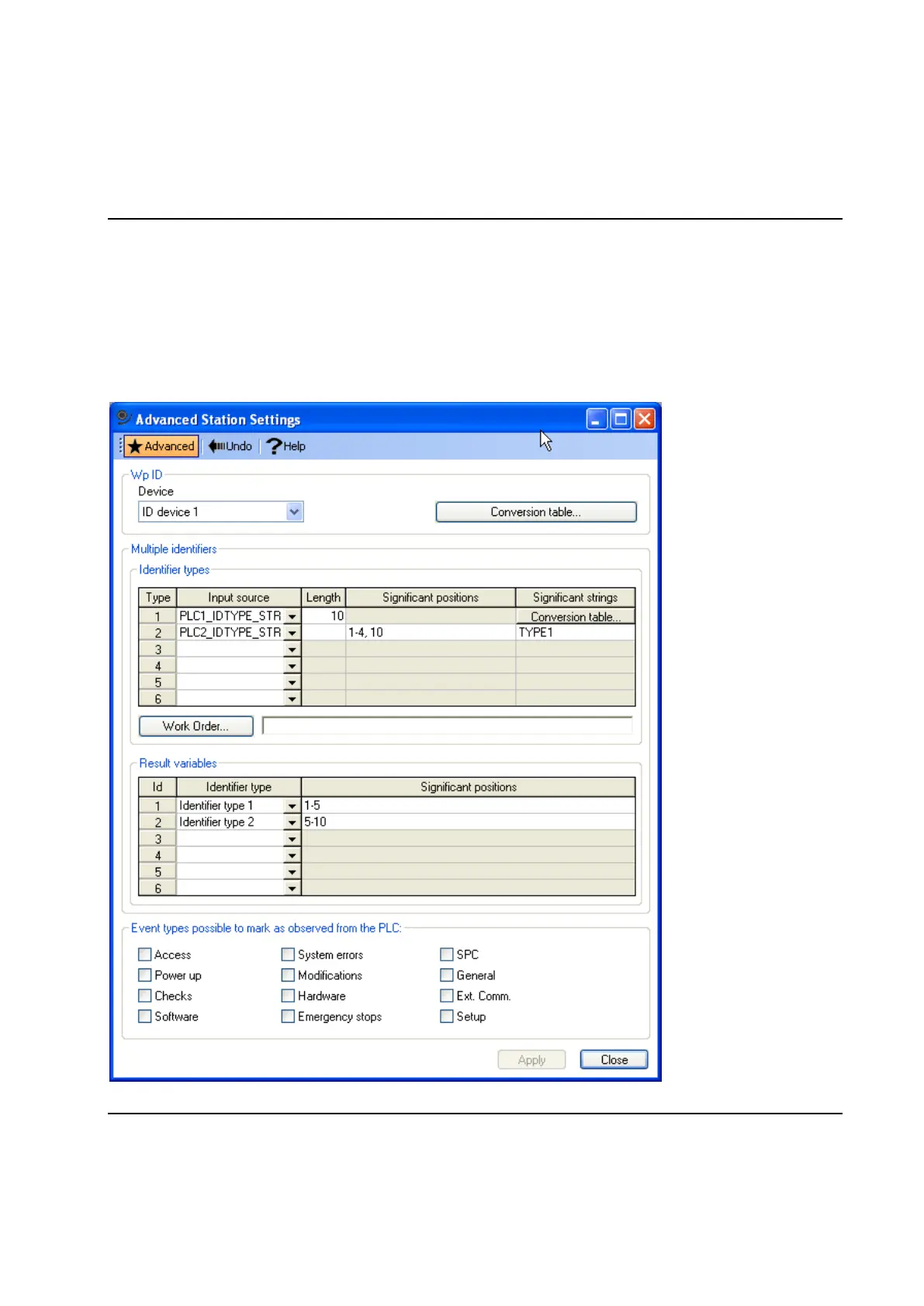The image size is (924, 1306).
Task: Click the Wp ID Conversion table button
Action: coord(536,512)
